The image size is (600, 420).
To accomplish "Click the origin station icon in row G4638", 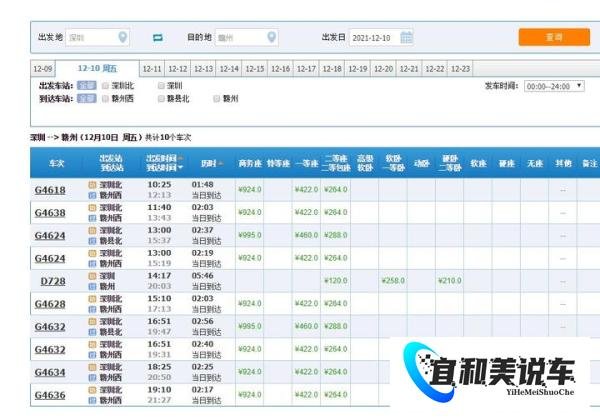I will (x=92, y=208).
